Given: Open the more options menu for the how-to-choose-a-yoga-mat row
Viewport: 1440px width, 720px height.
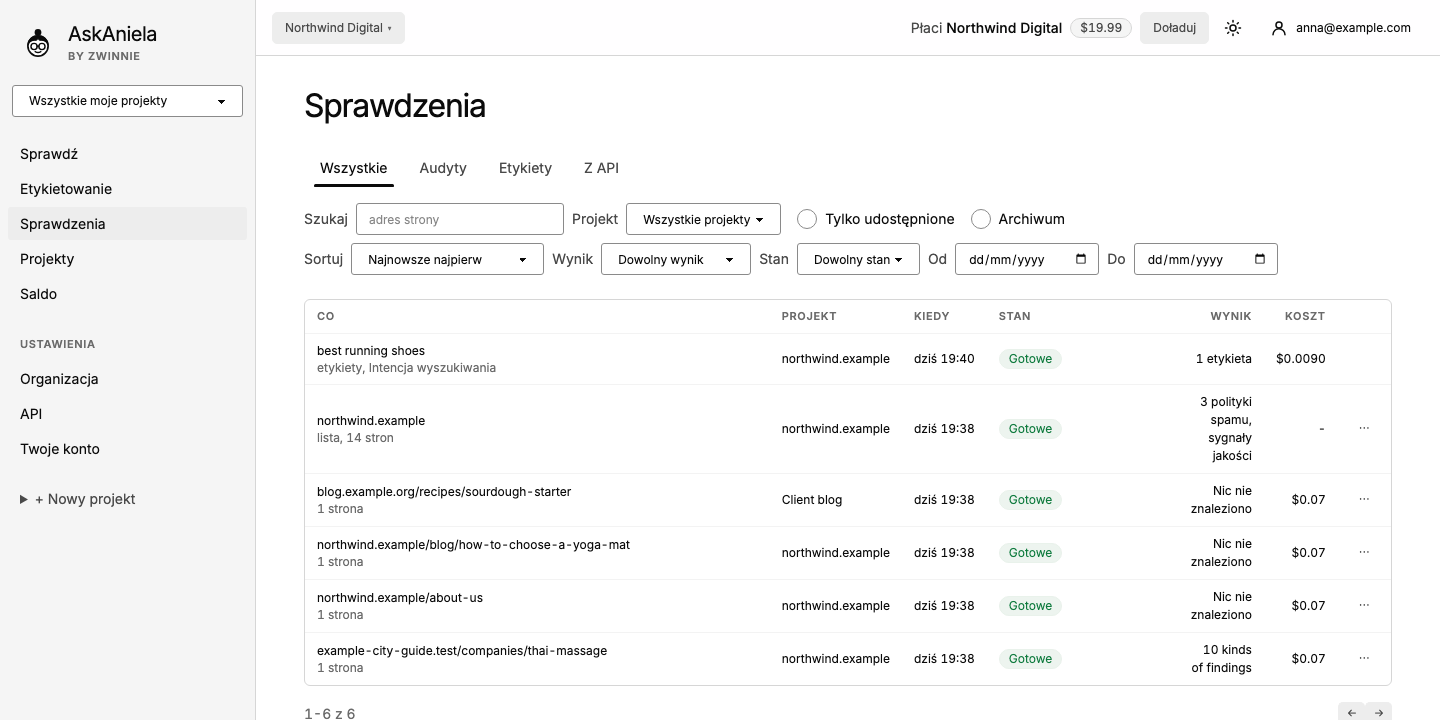Looking at the screenshot, I should click(1364, 552).
